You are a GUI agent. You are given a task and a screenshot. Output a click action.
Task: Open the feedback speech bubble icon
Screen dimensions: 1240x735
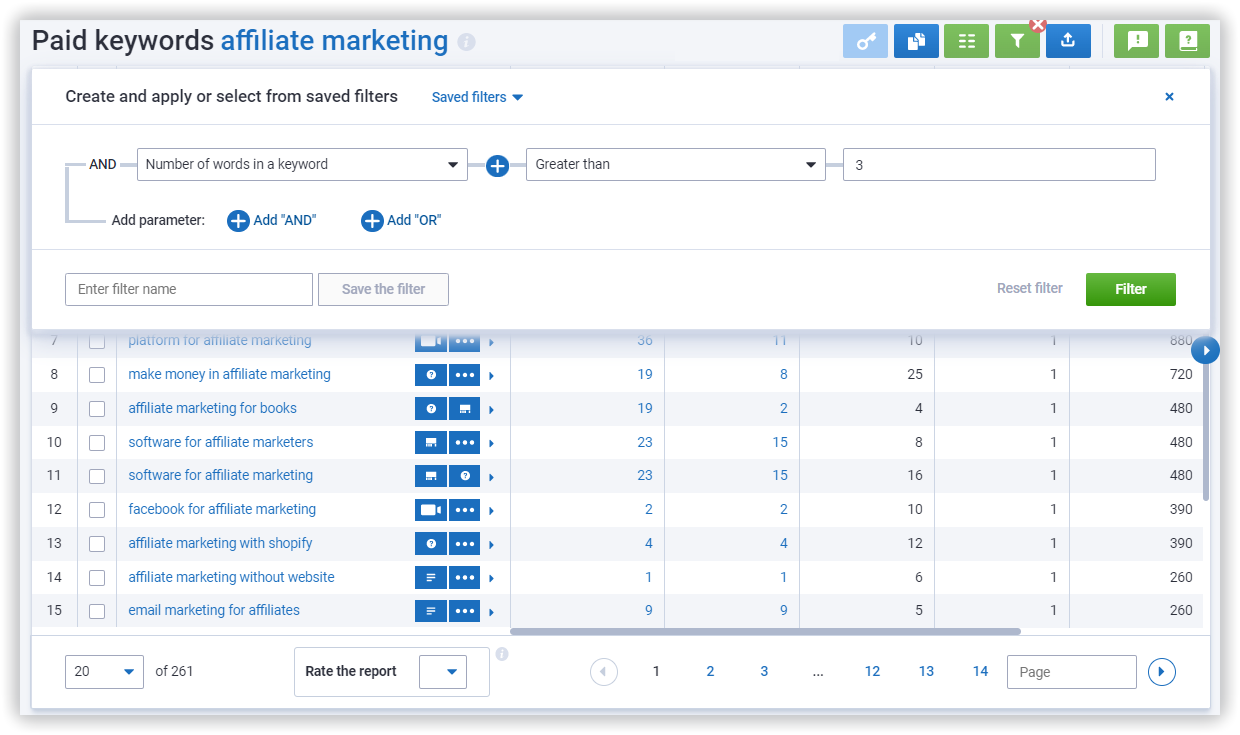(x=1137, y=41)
